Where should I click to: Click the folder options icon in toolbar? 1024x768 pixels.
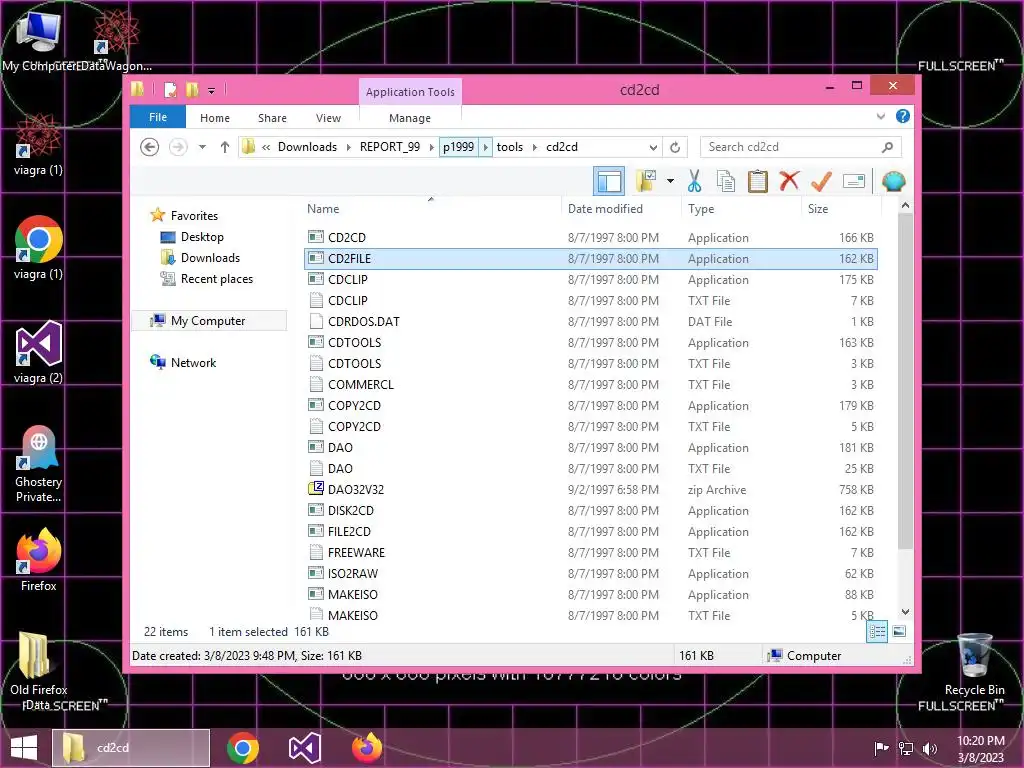[646, 181]
